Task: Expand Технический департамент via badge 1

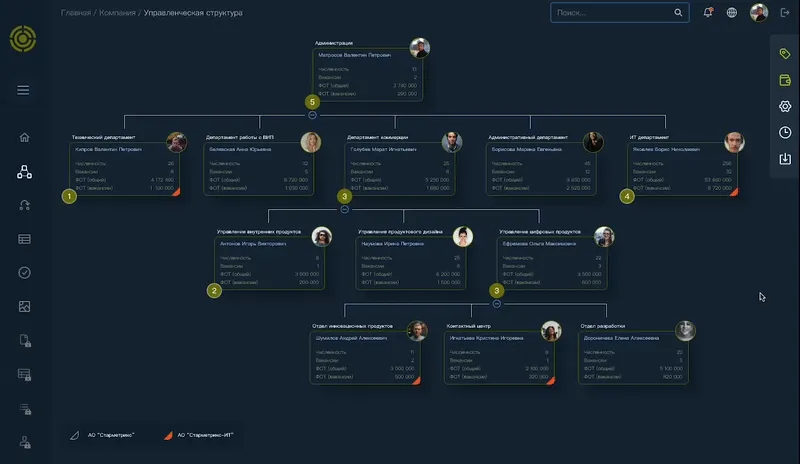Action: pyautogui.click(x=69, y=197)
